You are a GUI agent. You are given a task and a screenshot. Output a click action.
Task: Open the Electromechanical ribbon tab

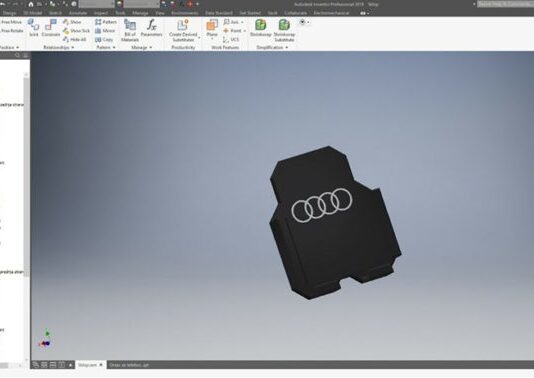tap(331, 13)
